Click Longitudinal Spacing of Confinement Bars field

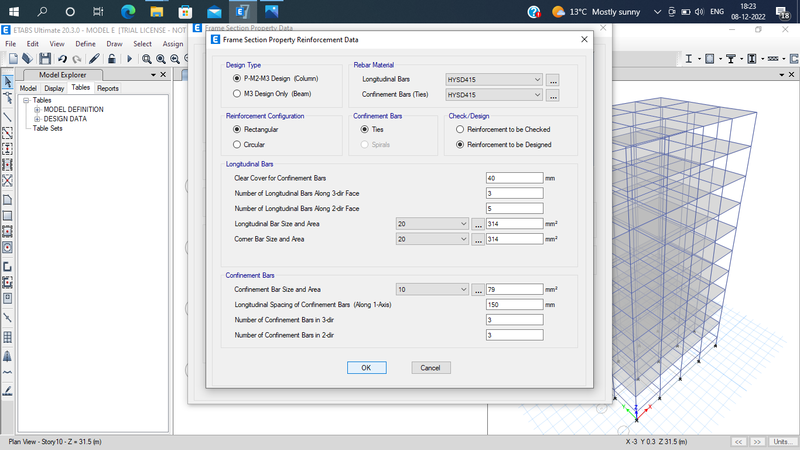514,305
